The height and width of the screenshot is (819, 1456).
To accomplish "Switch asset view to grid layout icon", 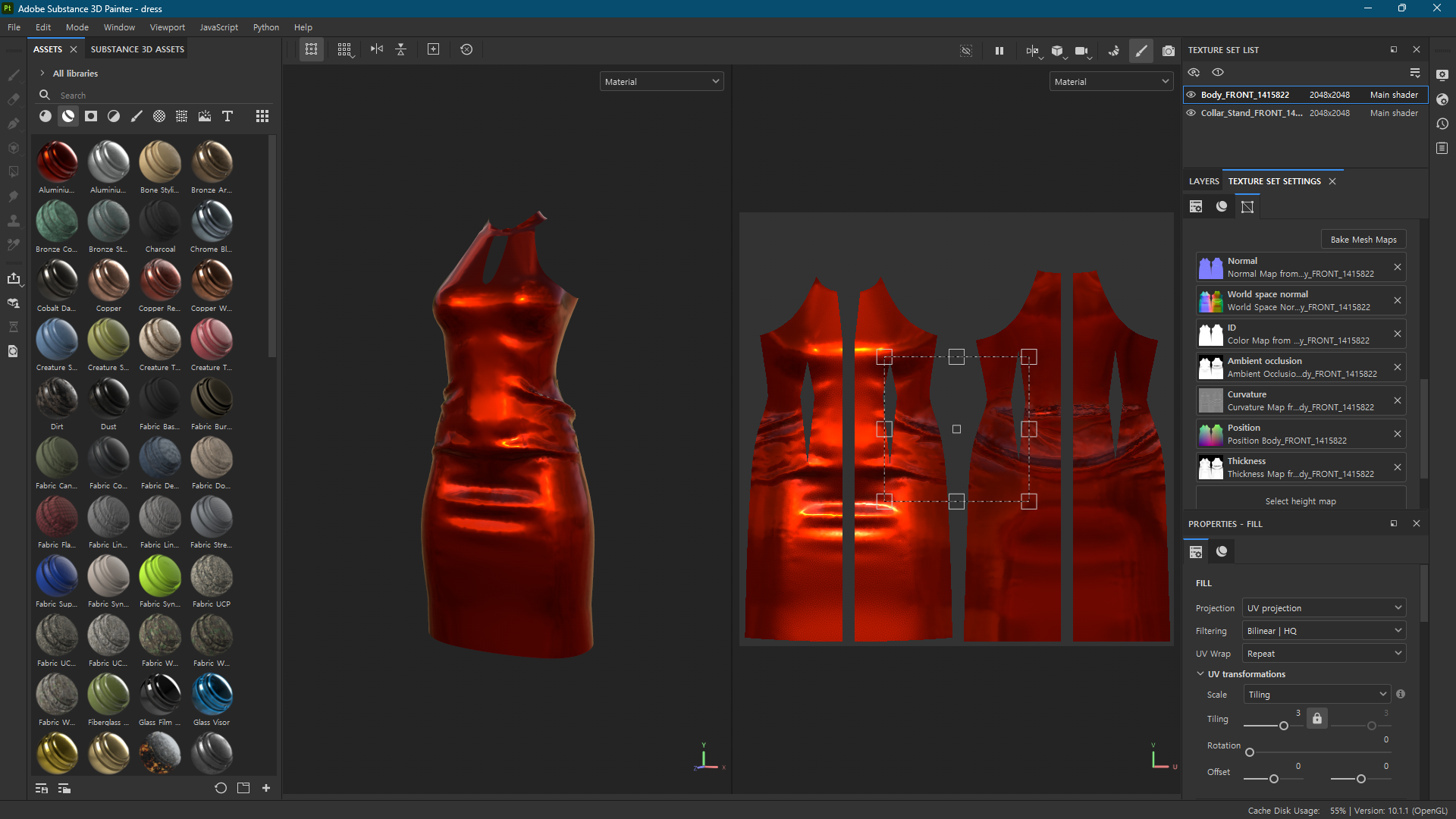I will 262,116.
